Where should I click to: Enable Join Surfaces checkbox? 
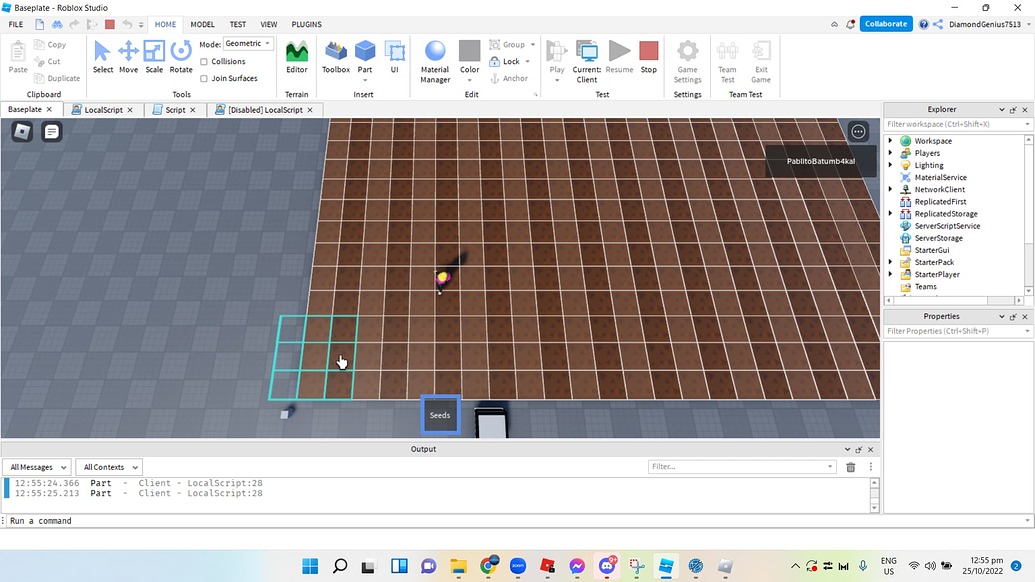click(204, 79)
